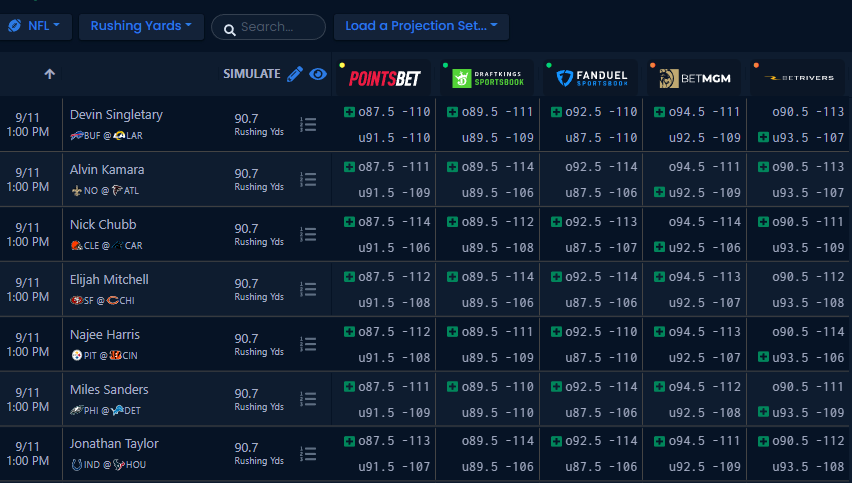Open list icon for Nick Chubb

[308, 235]
